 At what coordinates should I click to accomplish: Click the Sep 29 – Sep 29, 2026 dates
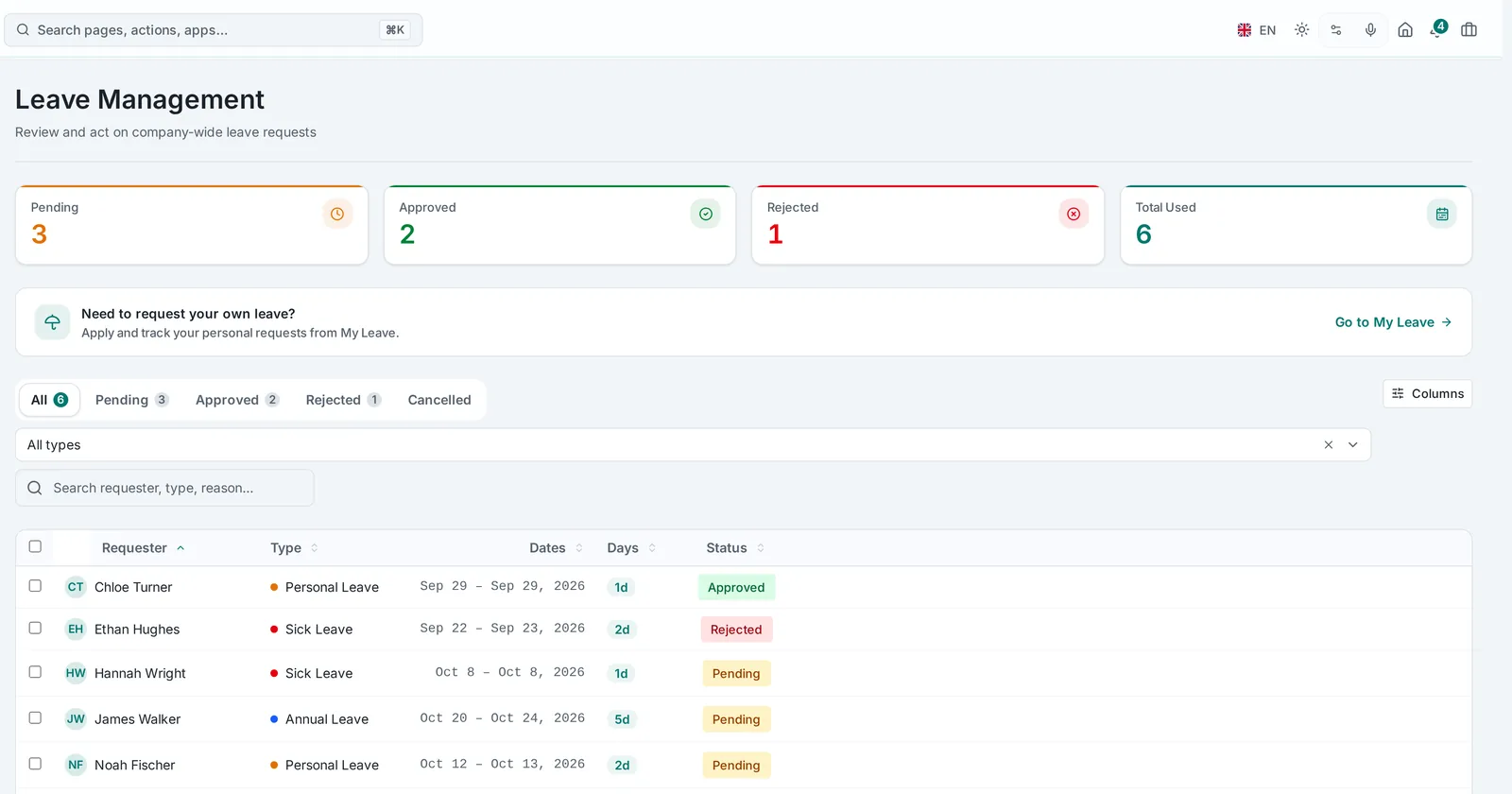(x=503, y=586)
